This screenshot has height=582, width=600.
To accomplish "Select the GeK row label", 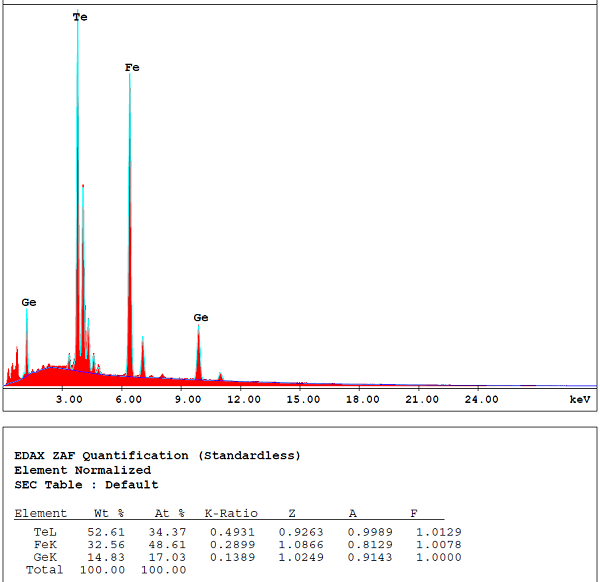I will point(45,558).
